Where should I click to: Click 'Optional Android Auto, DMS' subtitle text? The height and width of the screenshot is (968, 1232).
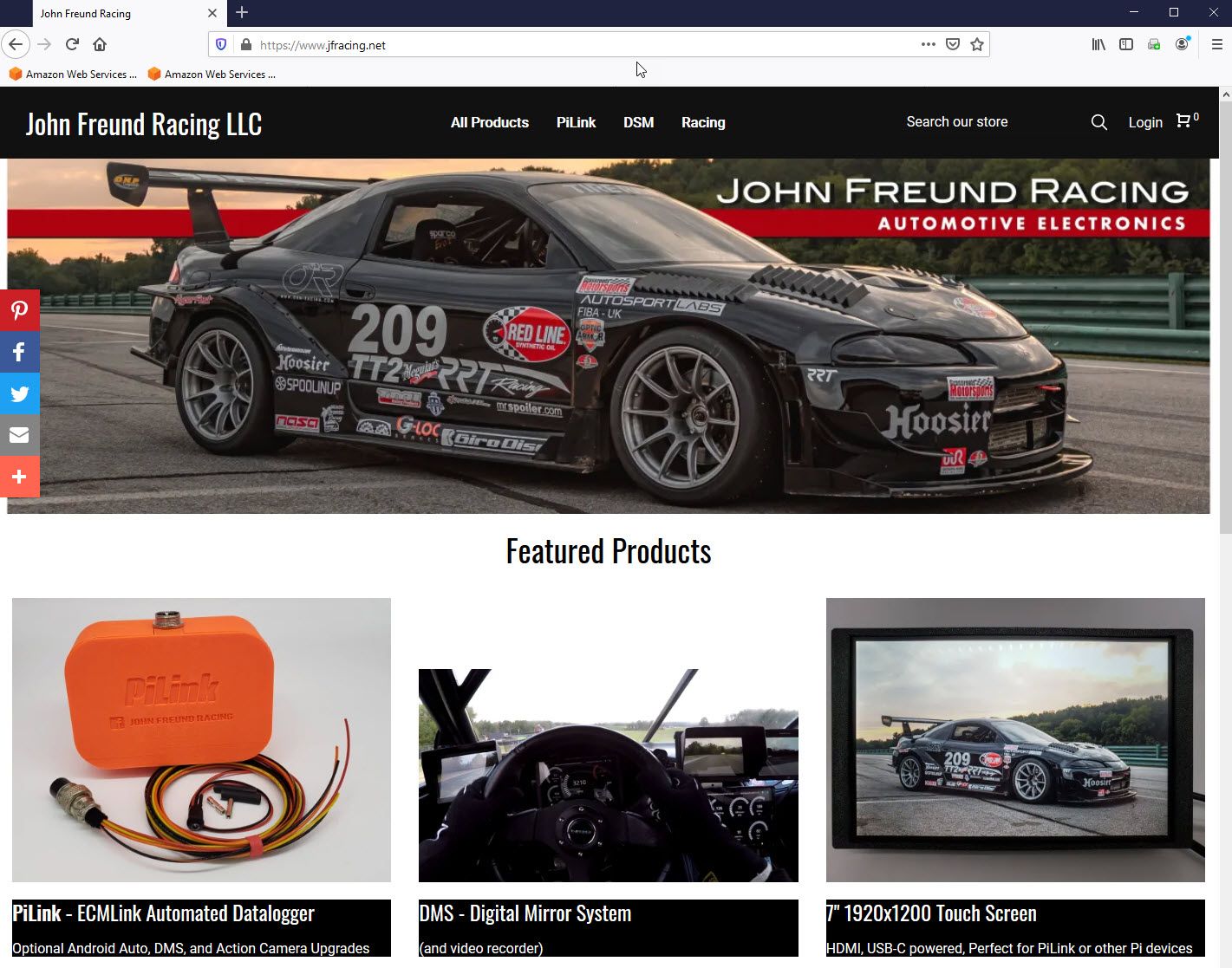pyautogui.click(x=191, y=948)
